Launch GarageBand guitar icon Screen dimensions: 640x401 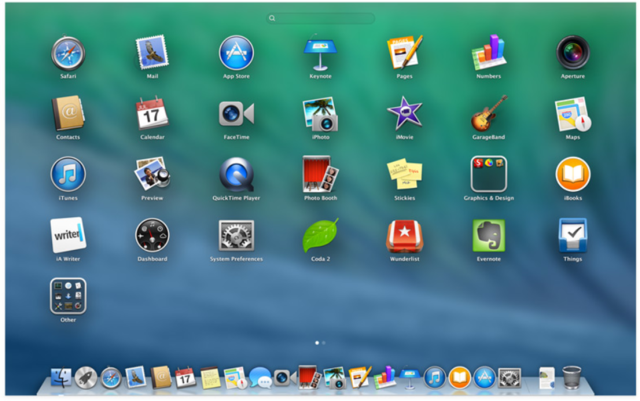pyautogui.click(x=489, y=113)
